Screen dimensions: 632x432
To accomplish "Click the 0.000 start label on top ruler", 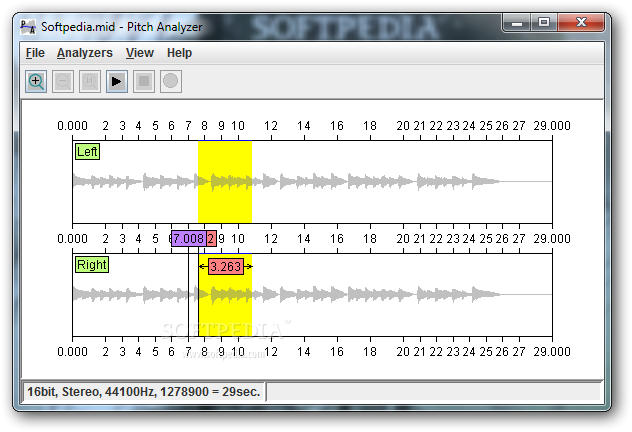I will pyautogui.click(x=73, y=126).
